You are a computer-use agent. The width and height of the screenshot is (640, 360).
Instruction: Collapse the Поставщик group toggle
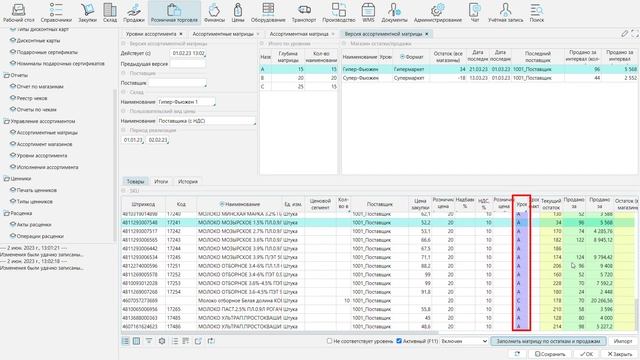click(123, 73)
